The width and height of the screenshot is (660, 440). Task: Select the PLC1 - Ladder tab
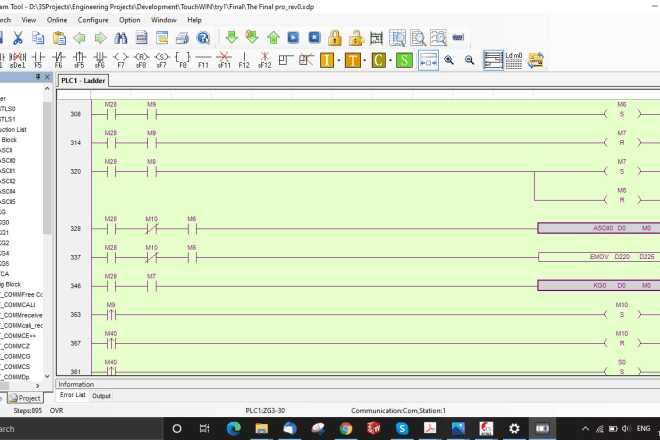pos(83,80)
